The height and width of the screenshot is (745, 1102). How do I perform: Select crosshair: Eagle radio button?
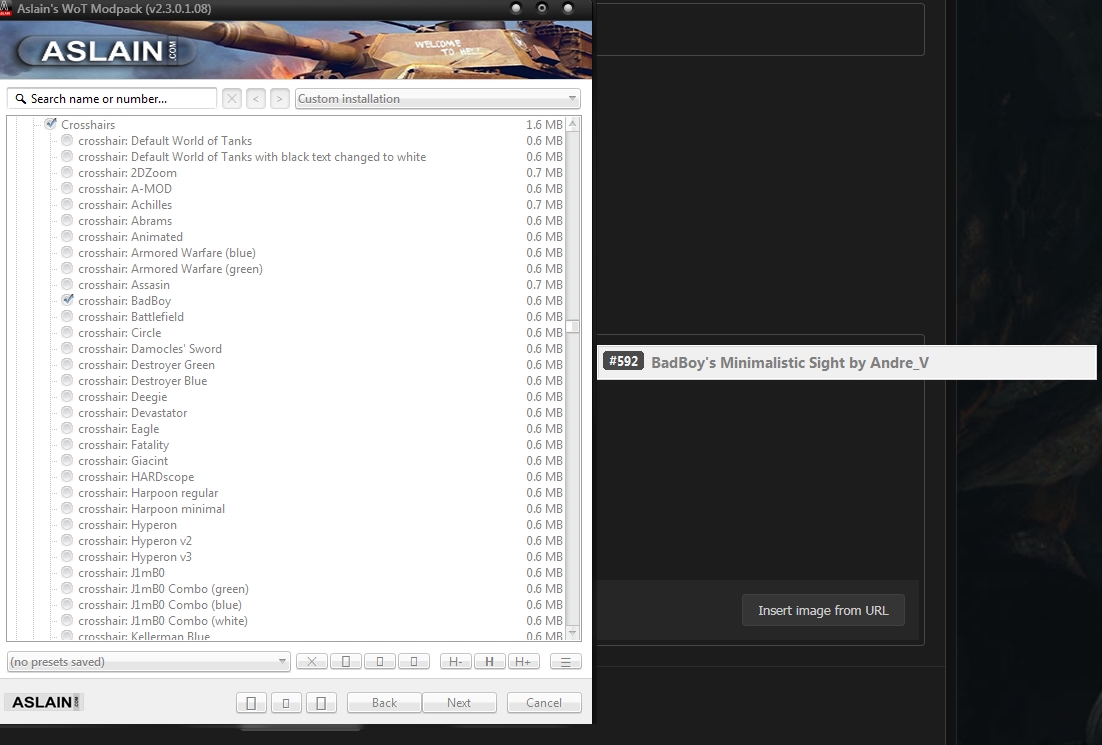pyautogui.click(x=67, y=429)
